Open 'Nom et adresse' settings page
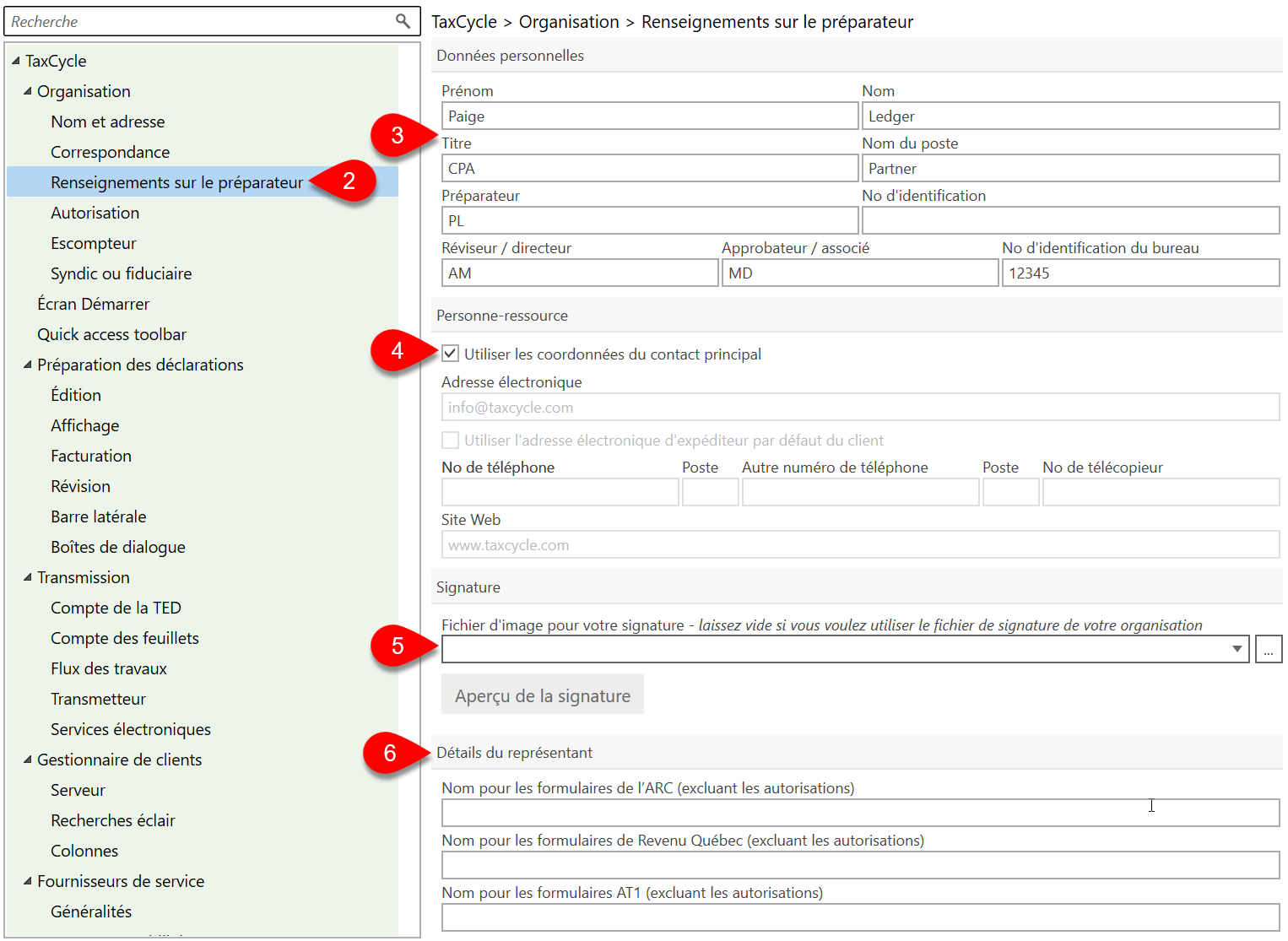The height and width of the screenshot is (941, 1288). point(108,122)
